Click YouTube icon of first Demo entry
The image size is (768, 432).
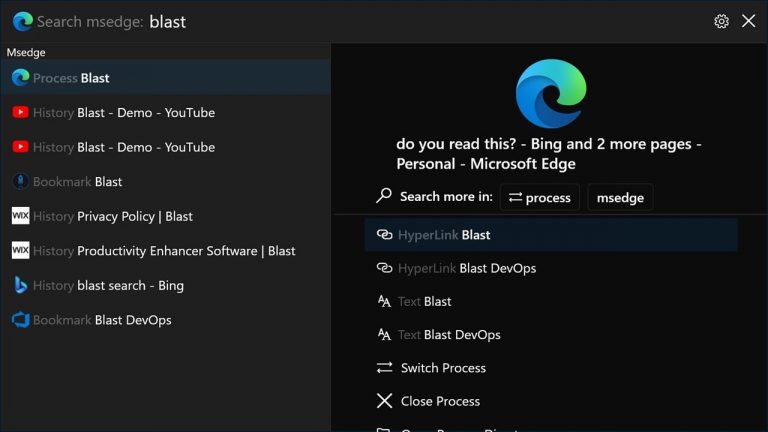click(21, 112)
